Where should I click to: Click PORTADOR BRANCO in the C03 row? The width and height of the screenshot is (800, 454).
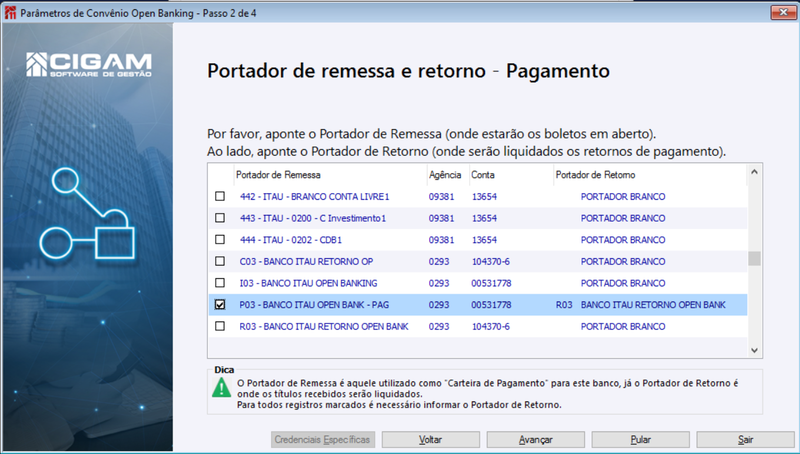[623, 262]
